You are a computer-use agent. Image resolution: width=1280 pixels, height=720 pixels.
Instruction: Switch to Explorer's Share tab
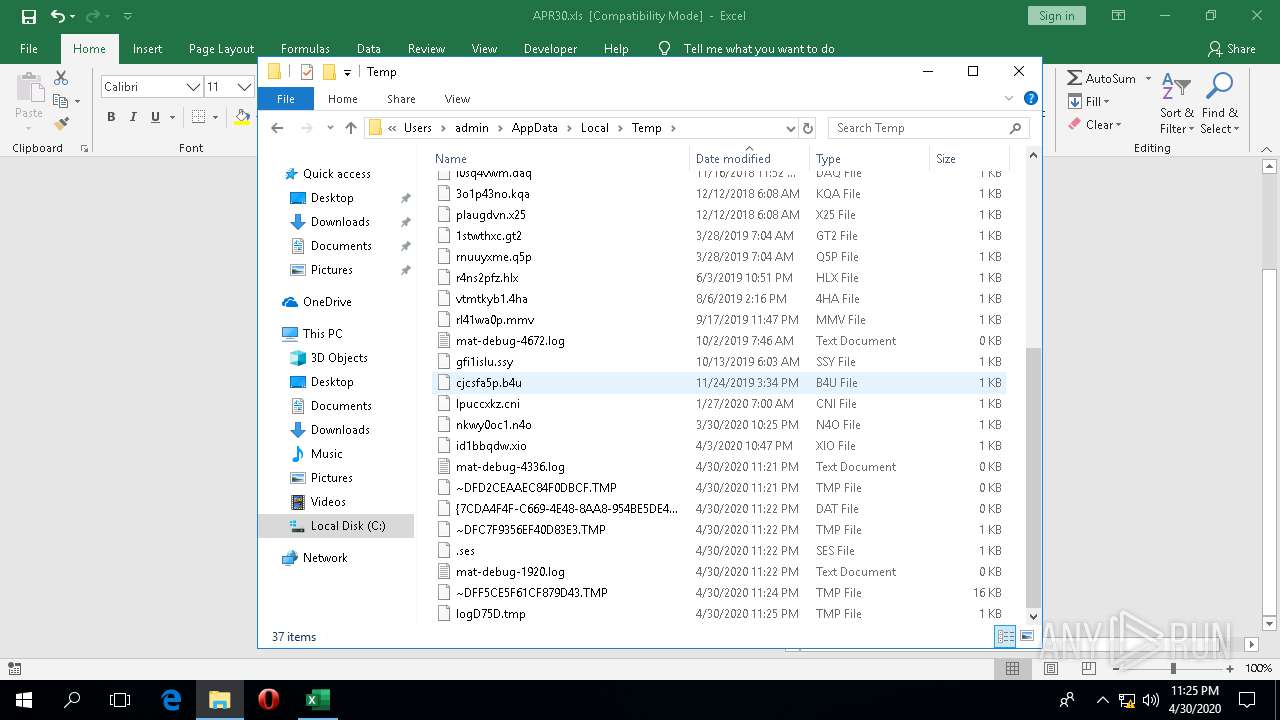click(x=401, y=99)
